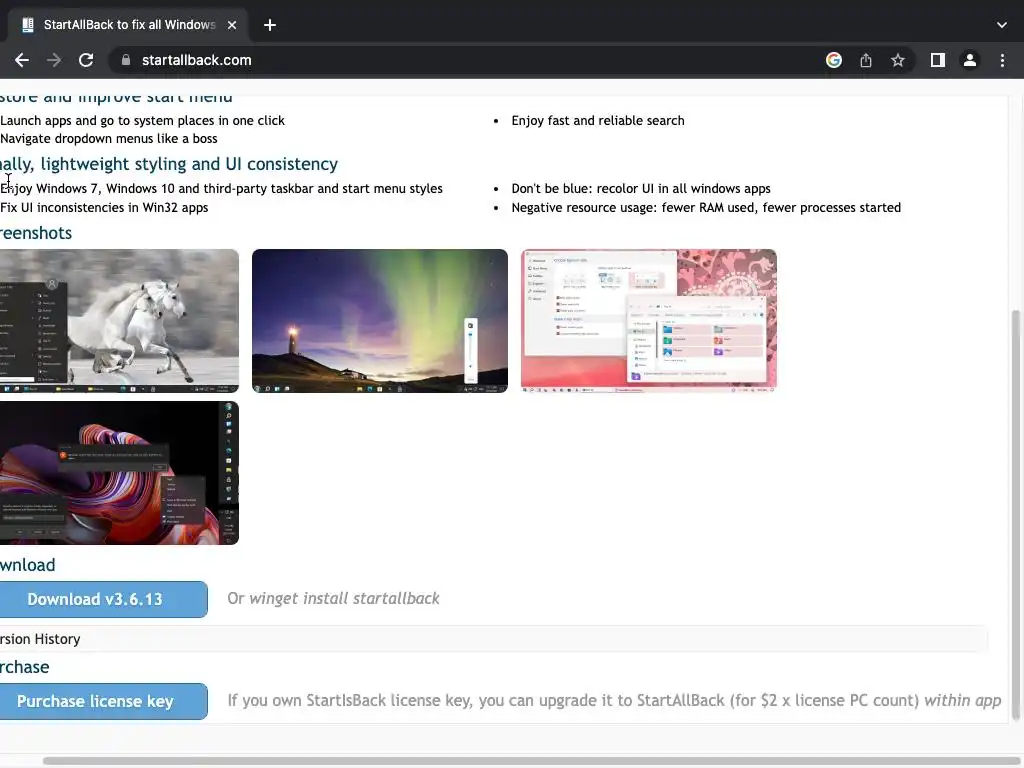This screenshot has width=1024, height=768.
Task: Open the profile account menu
Action: (x=970, y=60)
